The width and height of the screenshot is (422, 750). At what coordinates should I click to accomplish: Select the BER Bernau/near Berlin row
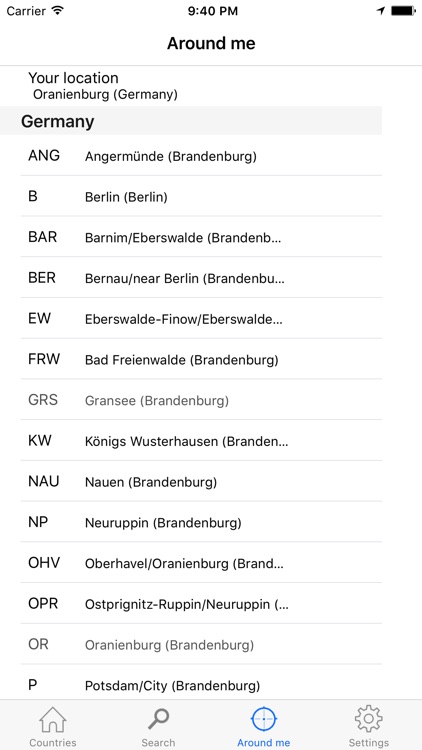201,277
